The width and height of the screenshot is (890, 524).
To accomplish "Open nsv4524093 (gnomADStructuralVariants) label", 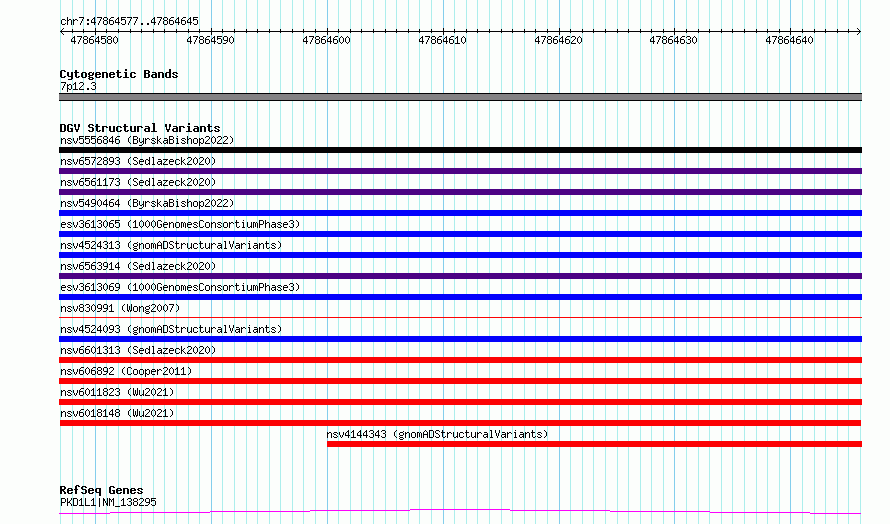I will coord(171,329).
